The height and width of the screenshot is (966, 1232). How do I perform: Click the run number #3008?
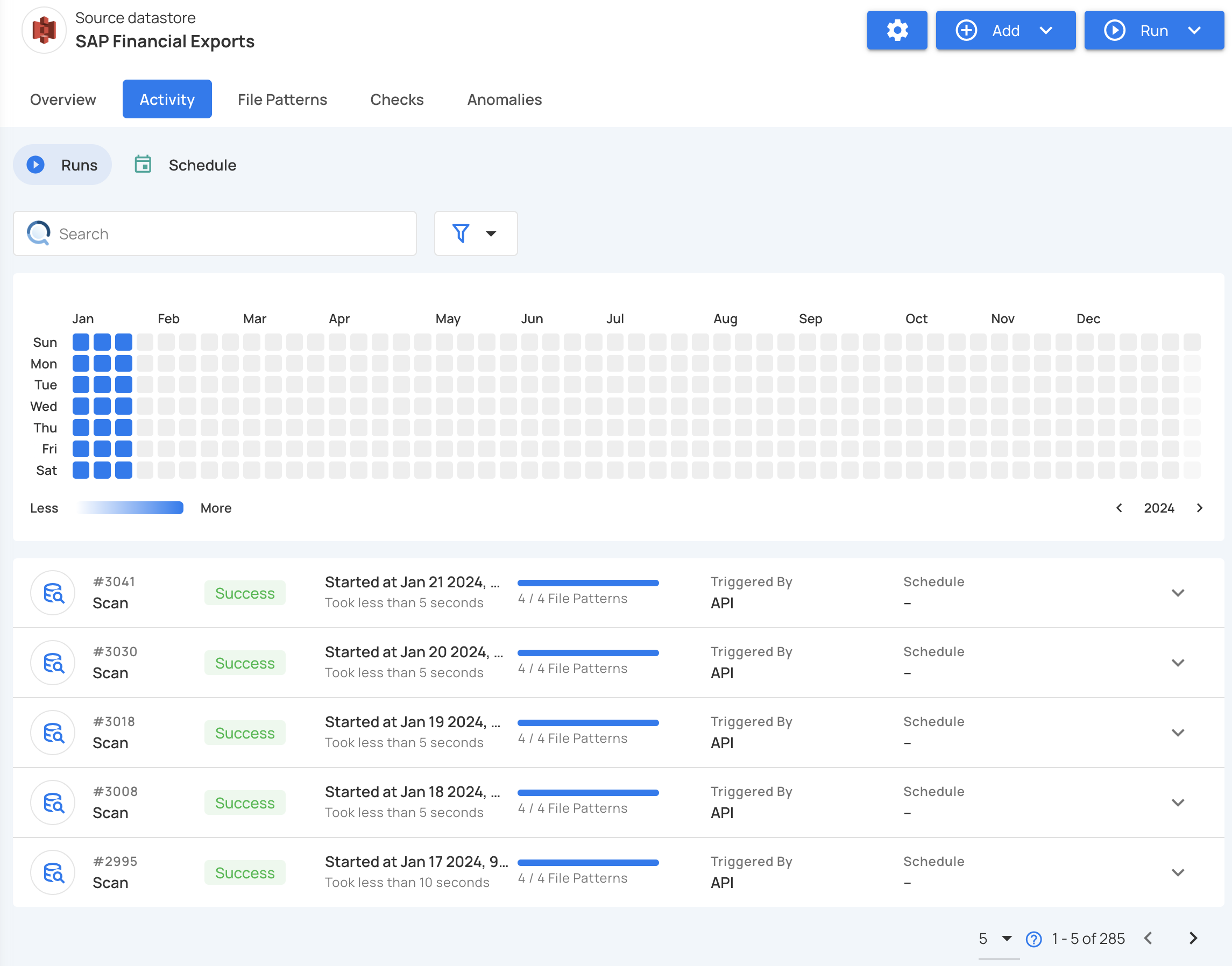115,791
